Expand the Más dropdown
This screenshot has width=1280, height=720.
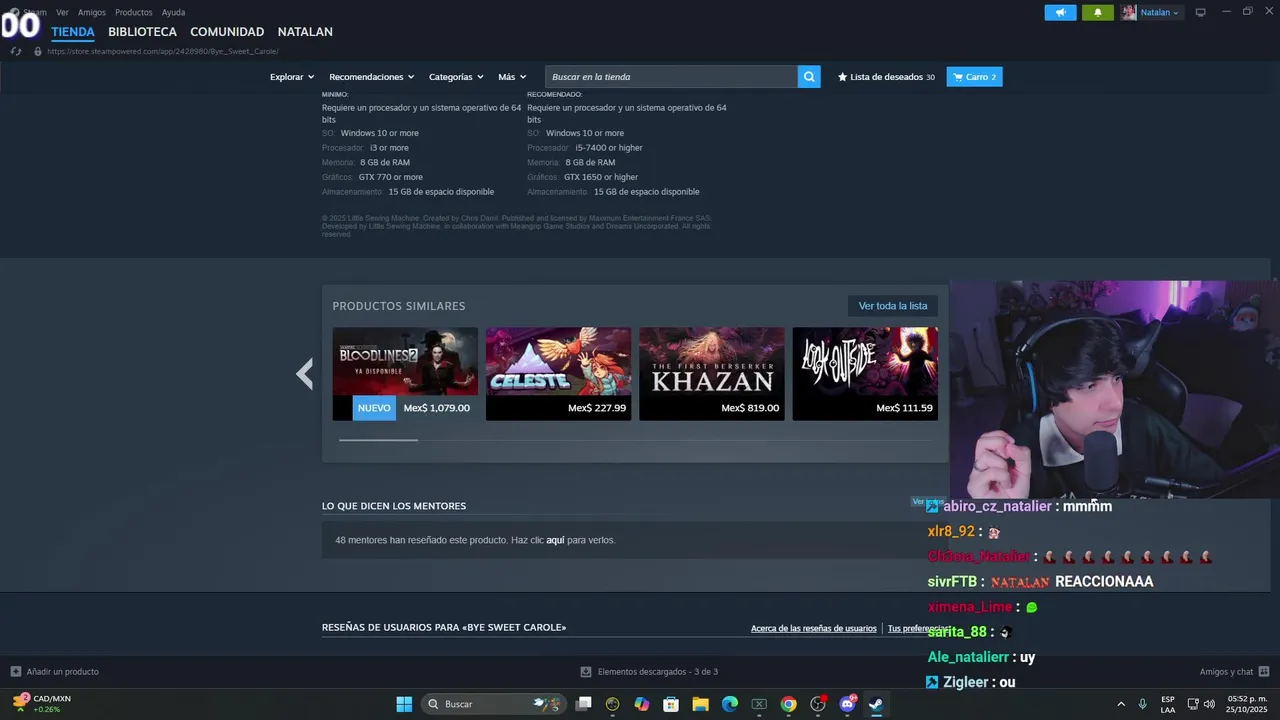click(512, 77)
